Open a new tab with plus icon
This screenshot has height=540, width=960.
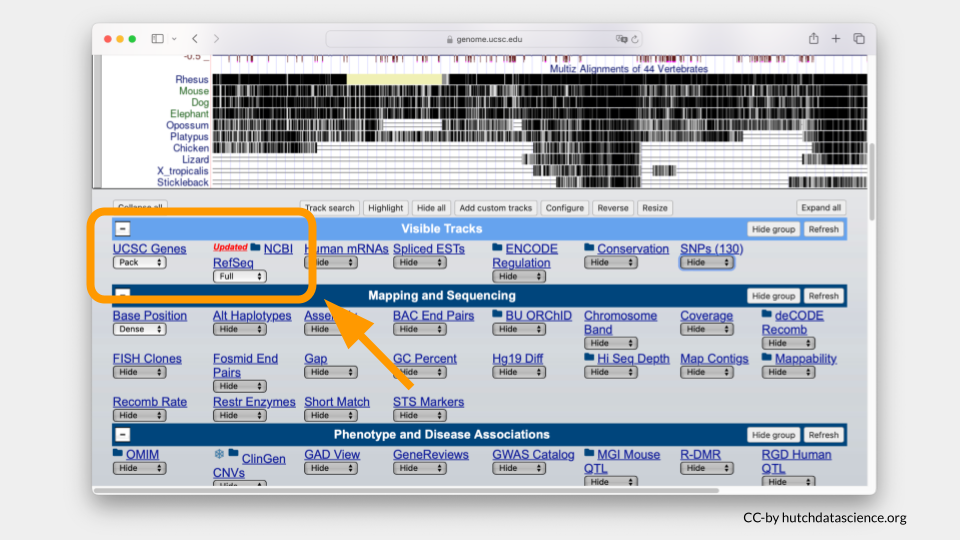tap(836, 39)
